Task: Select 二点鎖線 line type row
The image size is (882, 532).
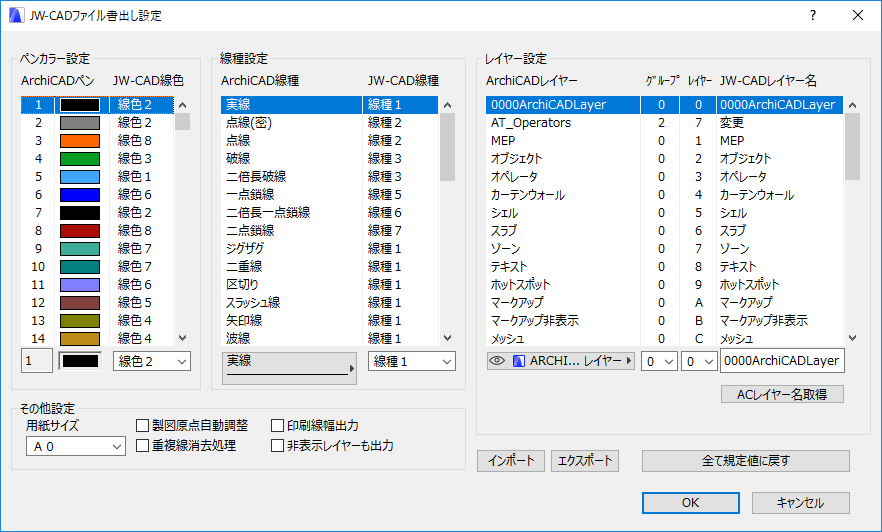Action: click(x=330, y=231)
